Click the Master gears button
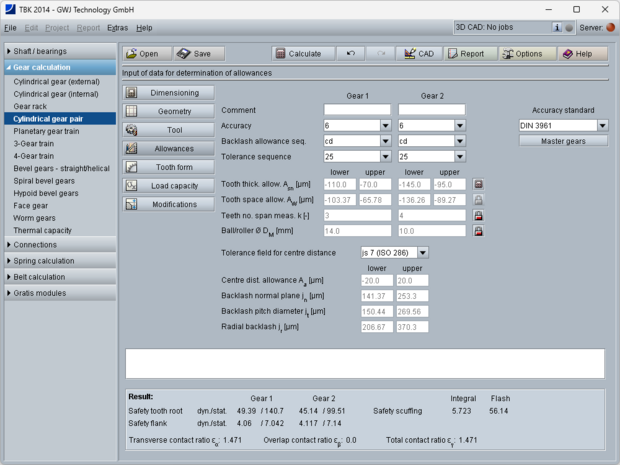 pos(563,141)
